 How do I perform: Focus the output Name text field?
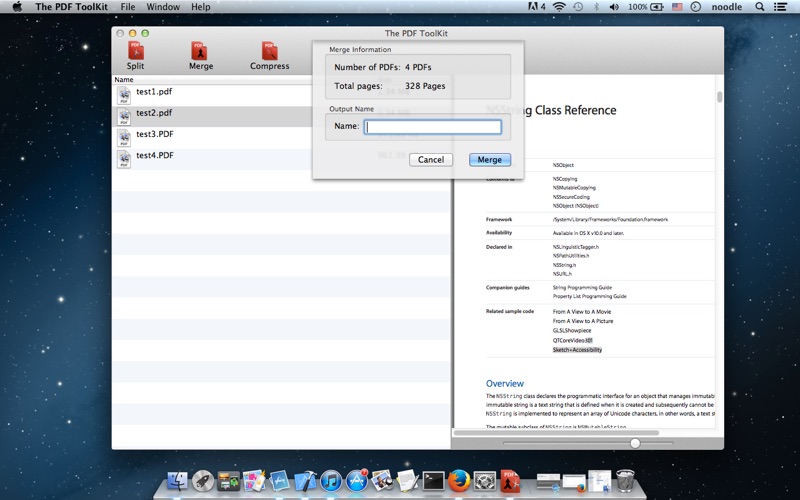coord(433,127)
